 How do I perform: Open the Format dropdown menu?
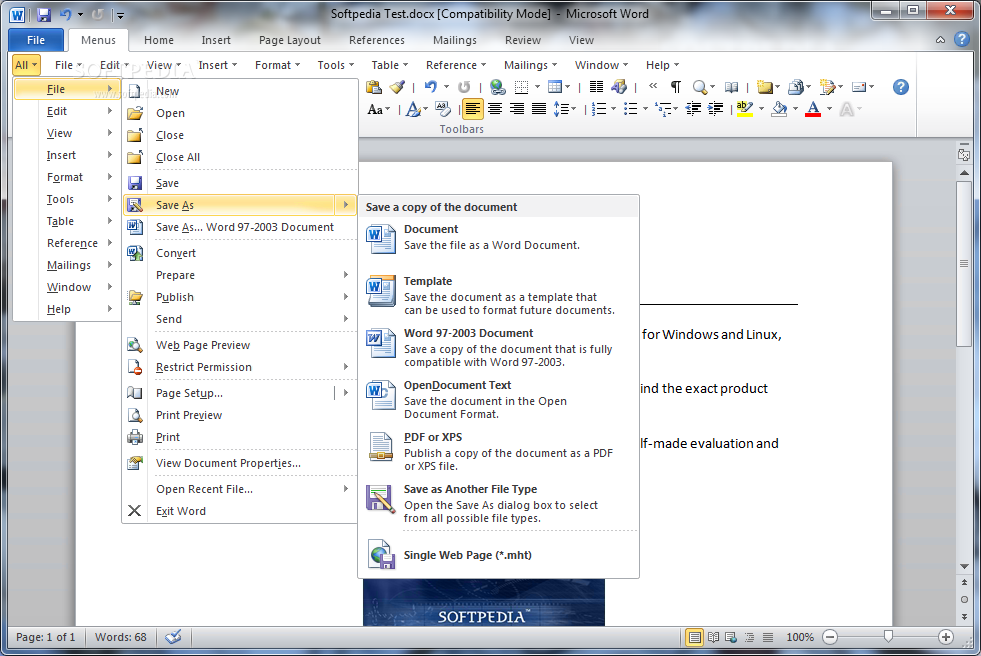[x=277, y=65]
